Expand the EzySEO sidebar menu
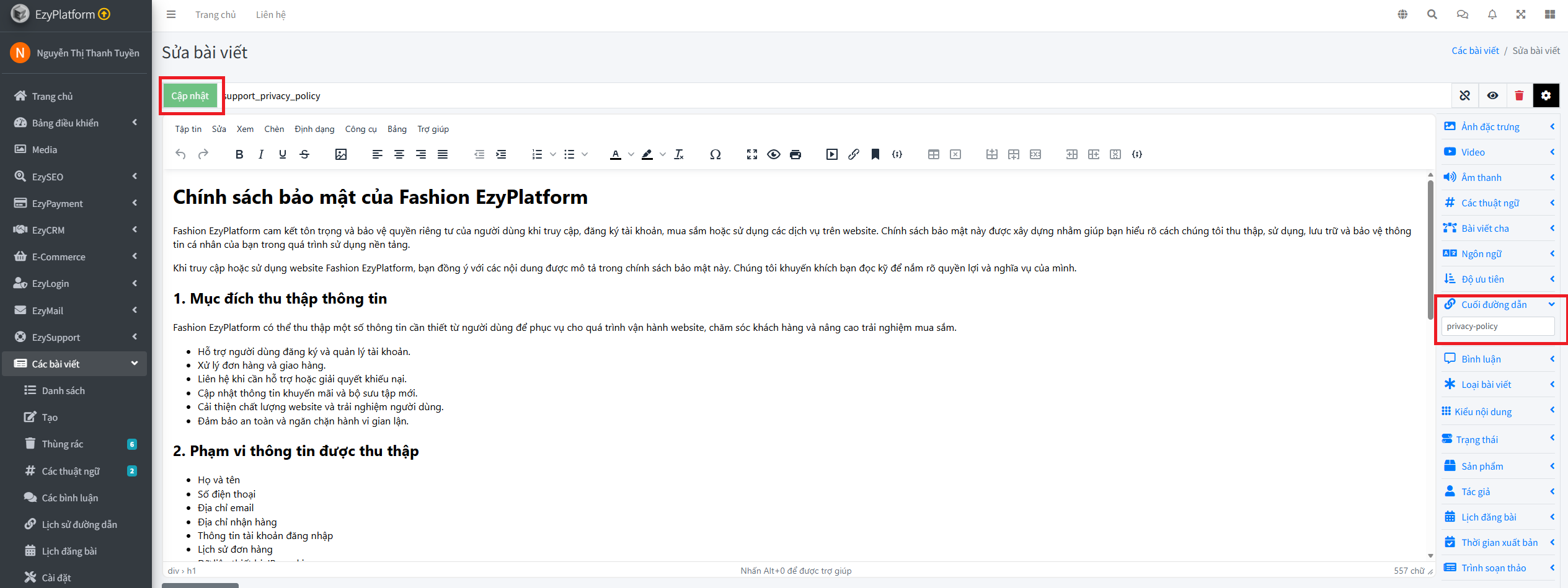1568x588 pixels. [x=74, y=177]
